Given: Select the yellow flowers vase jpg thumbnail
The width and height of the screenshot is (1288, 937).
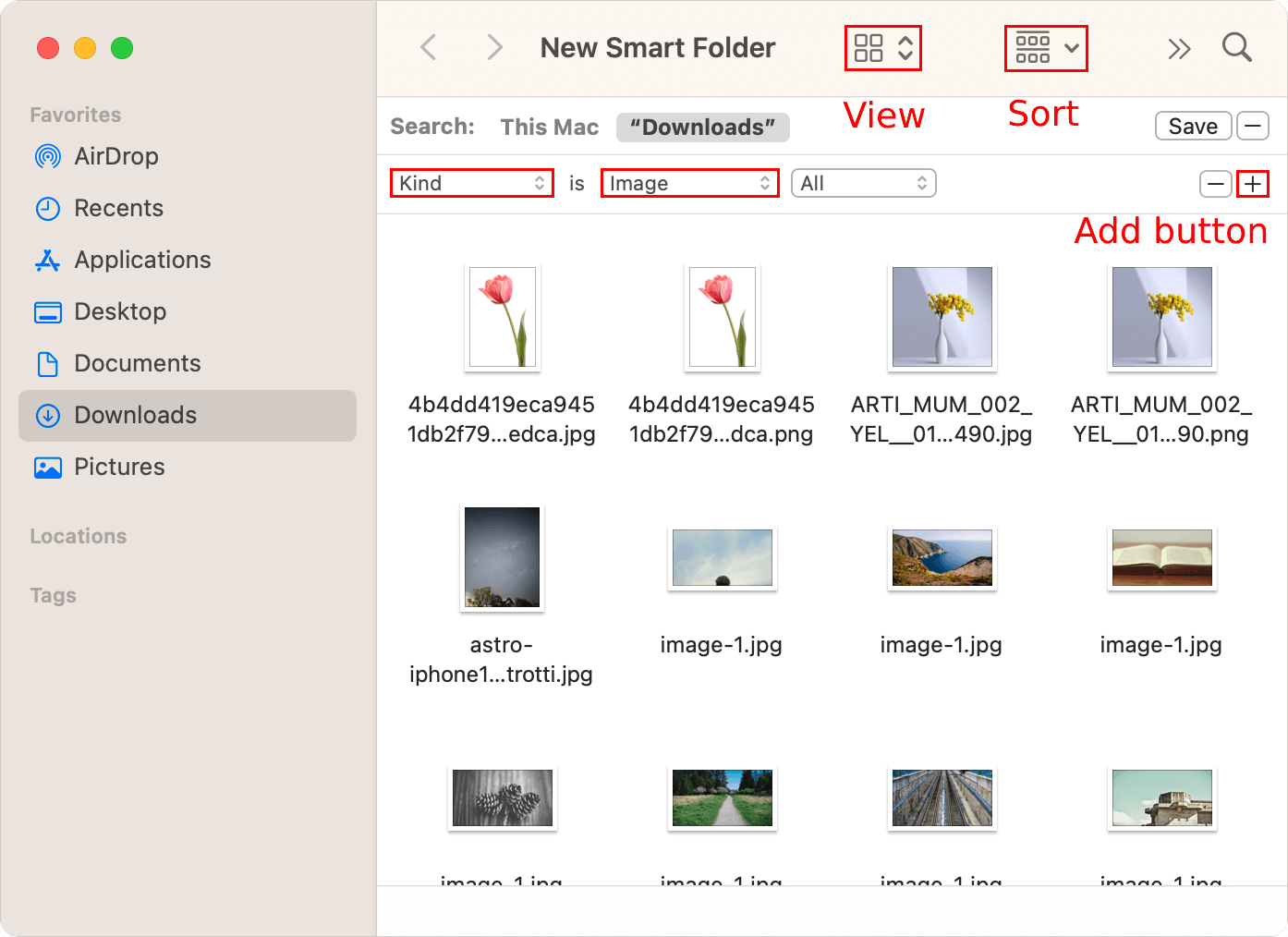Looking at the screenshot, I should click(942, 317).
